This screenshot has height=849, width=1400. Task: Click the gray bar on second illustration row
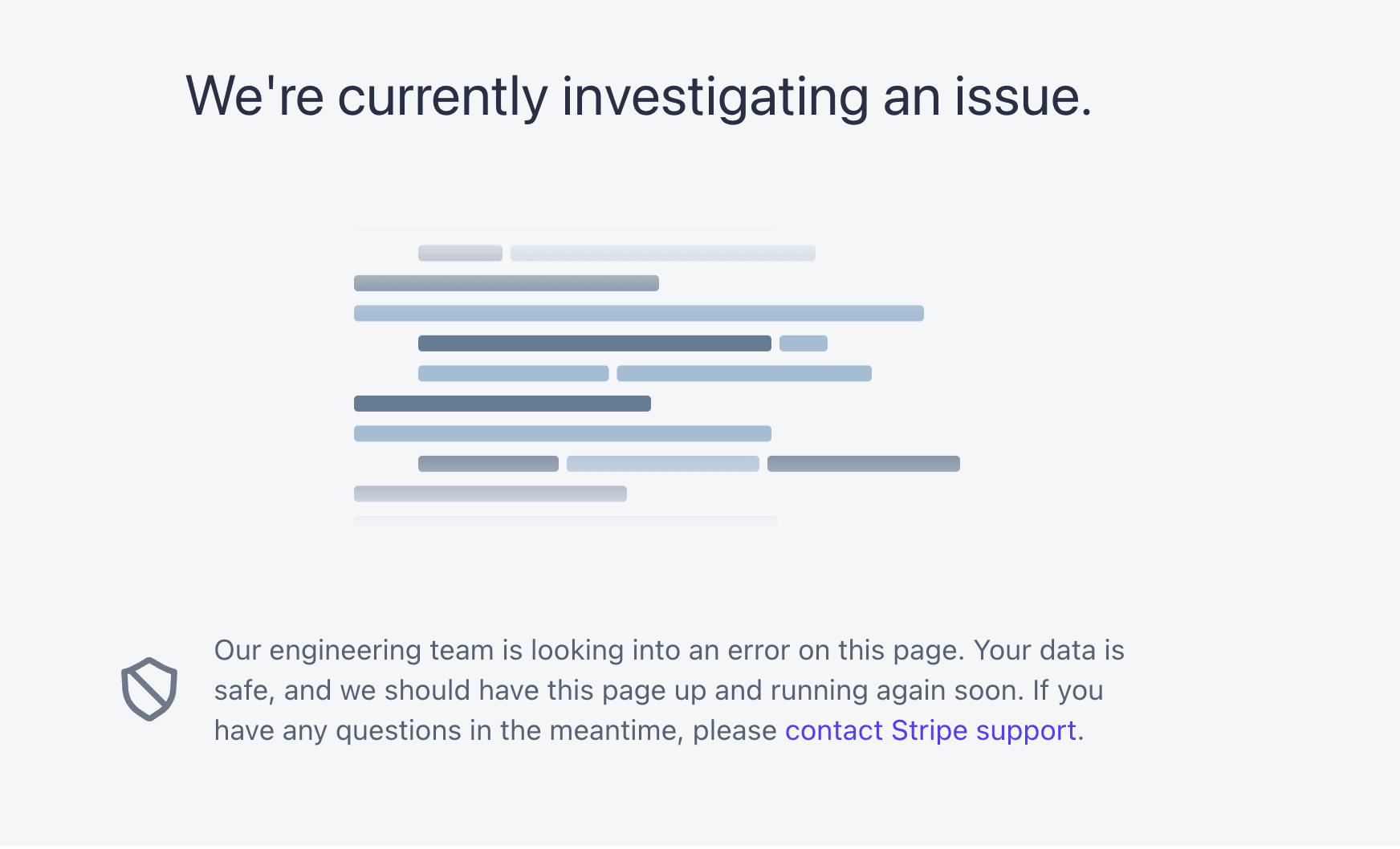pos(507,283)
